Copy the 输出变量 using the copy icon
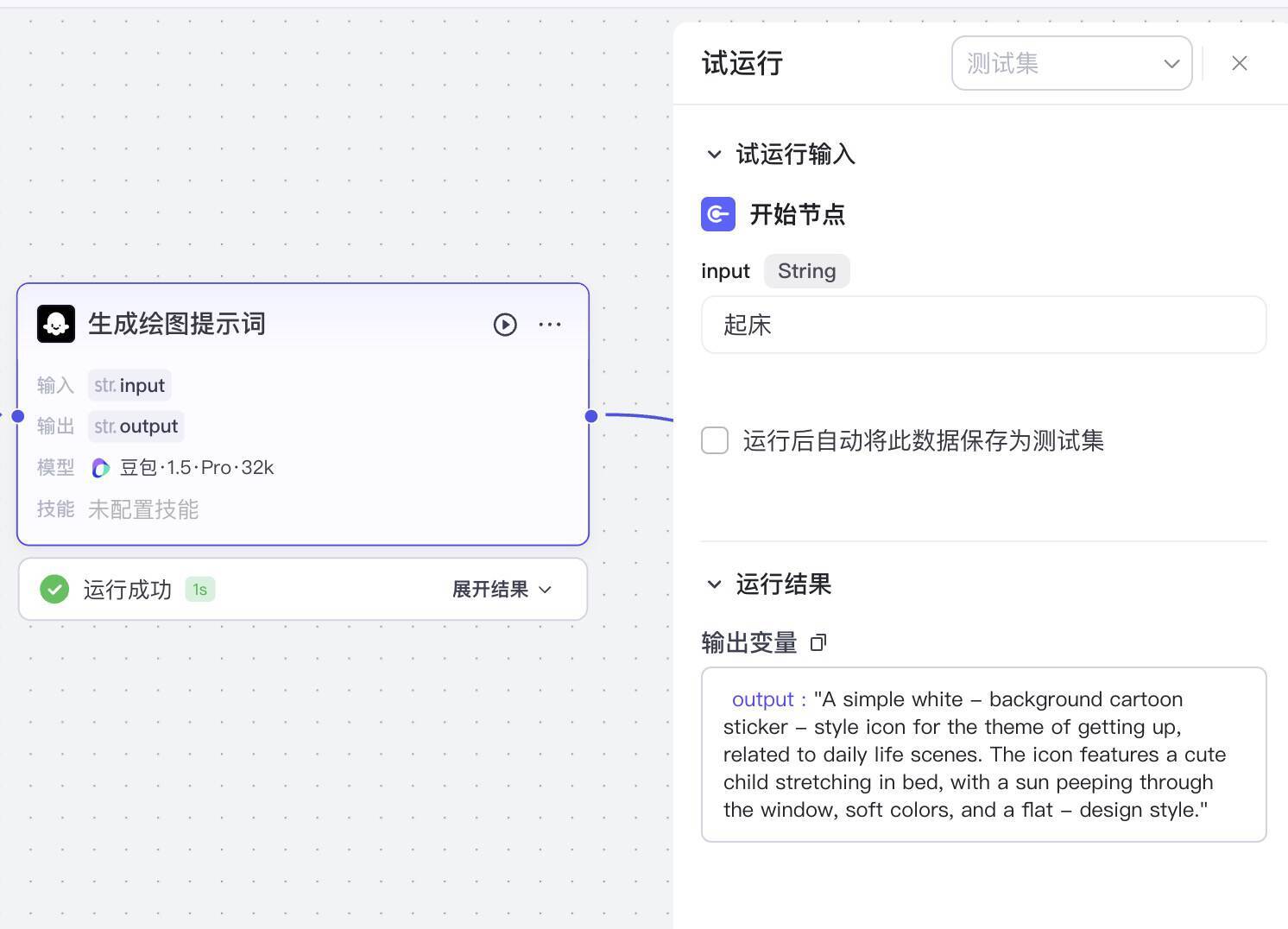 tap(818, 642)
